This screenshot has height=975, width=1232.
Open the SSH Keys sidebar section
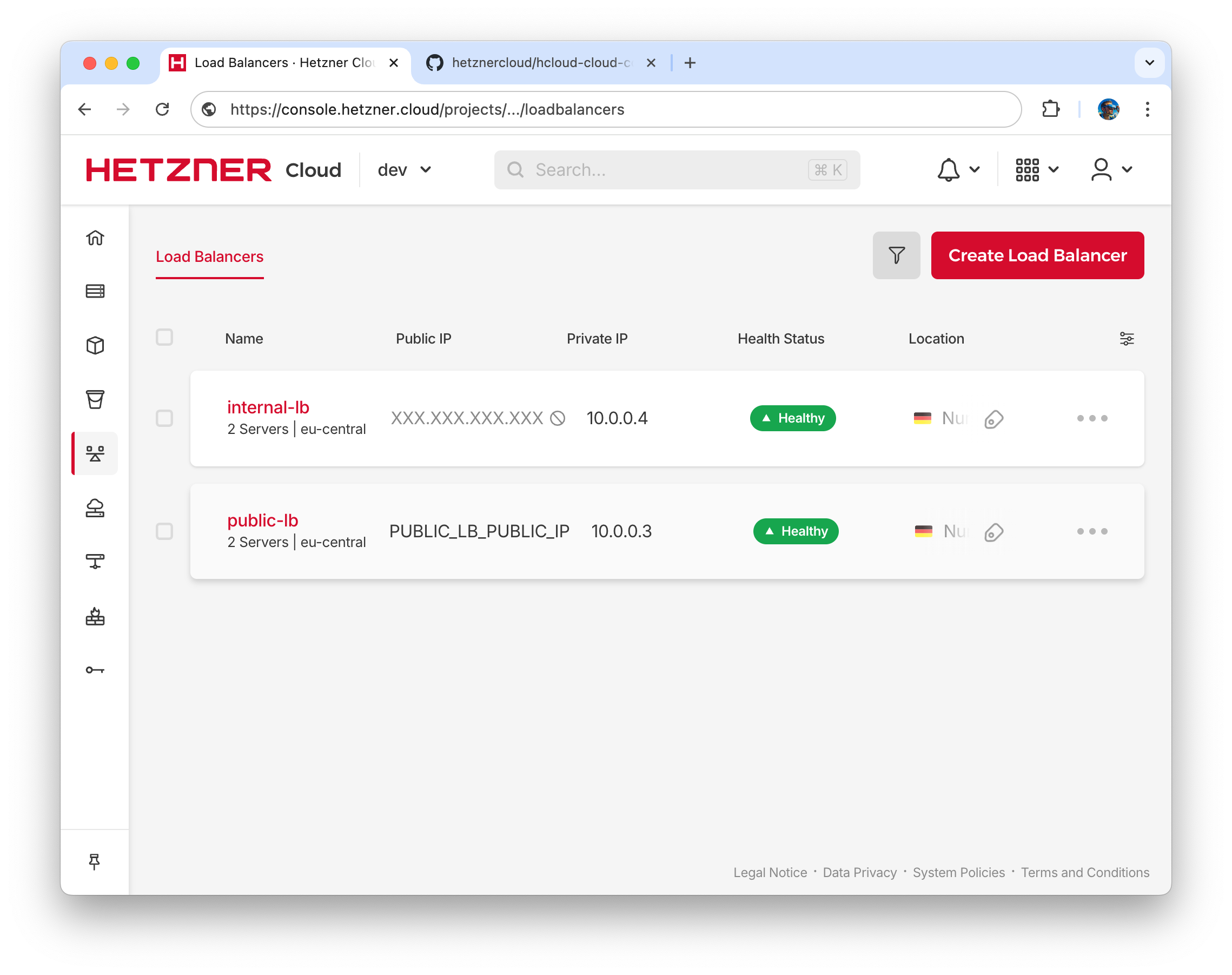point(95,669)
